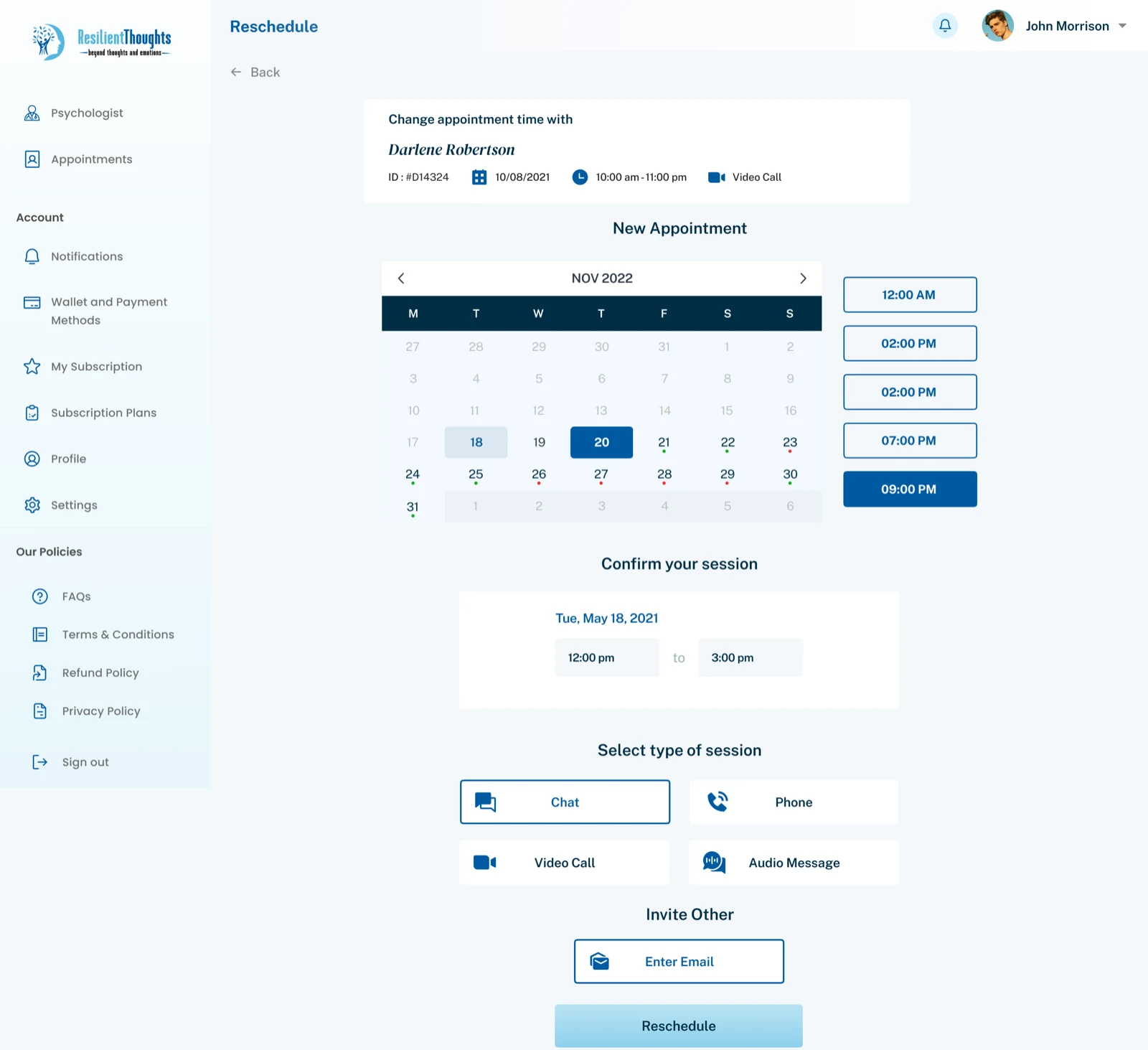Go back using the Back arrow
The height and width of the screenshot is (1050, 1148).
coord(255,72)
